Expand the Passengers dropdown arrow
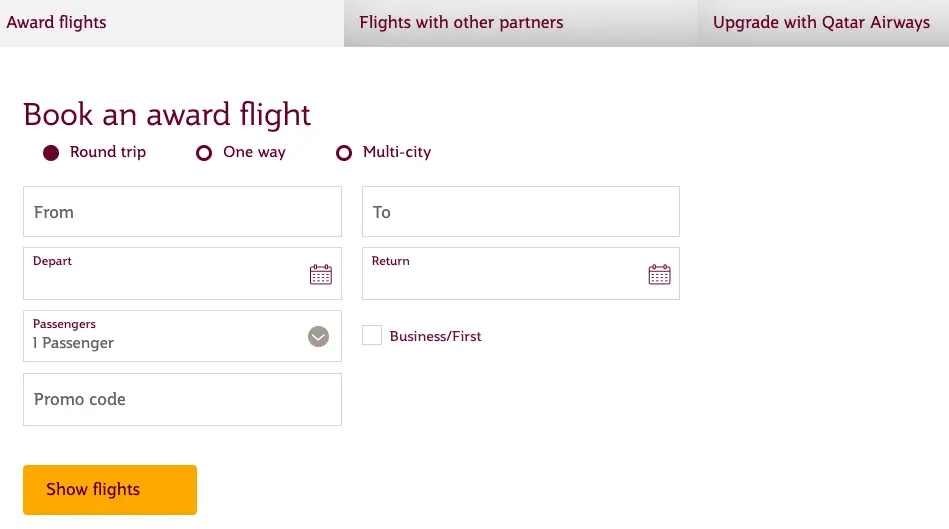Image resolution: width=949 pixels, height=529 pixels. pyautogui.click(x=318, y=337)
